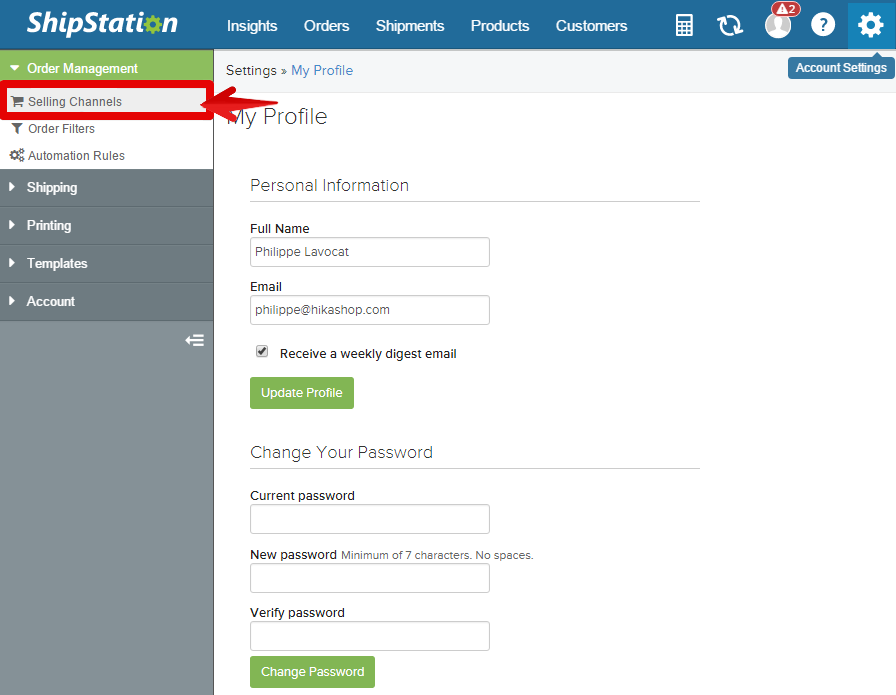Click the Personal Information heading
Viewport: 896px width, 695px height.
(329, 185)
